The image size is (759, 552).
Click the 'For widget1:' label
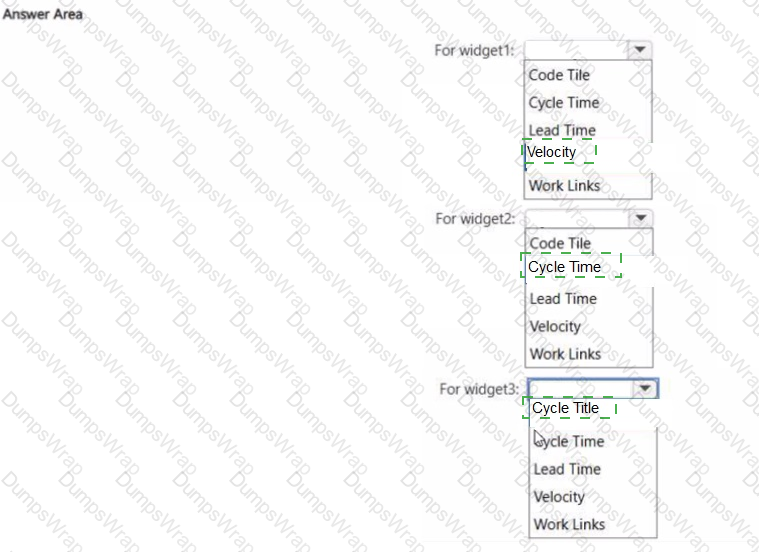(x=474, y=50)
